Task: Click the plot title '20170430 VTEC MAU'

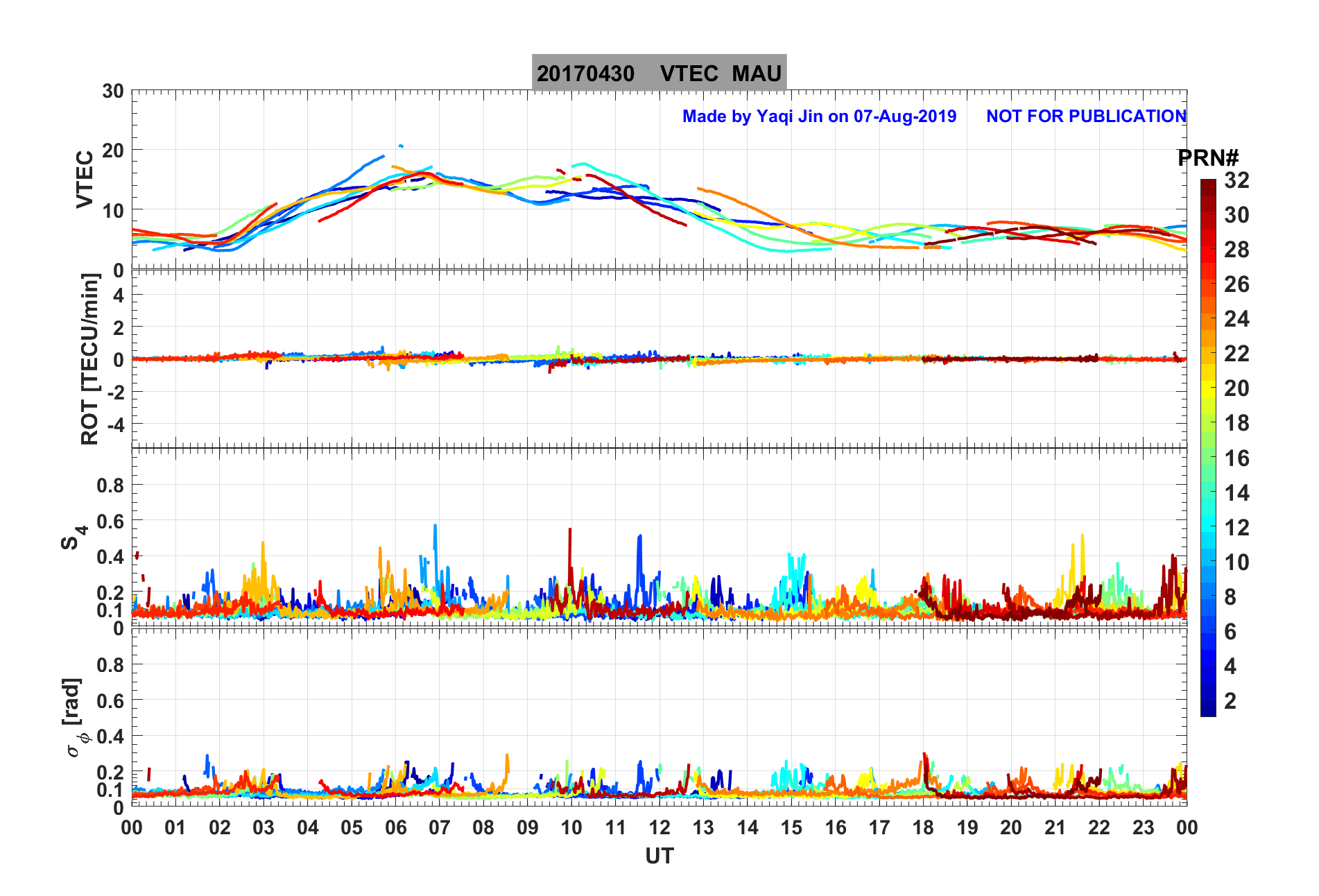Action: pos(659,73)
